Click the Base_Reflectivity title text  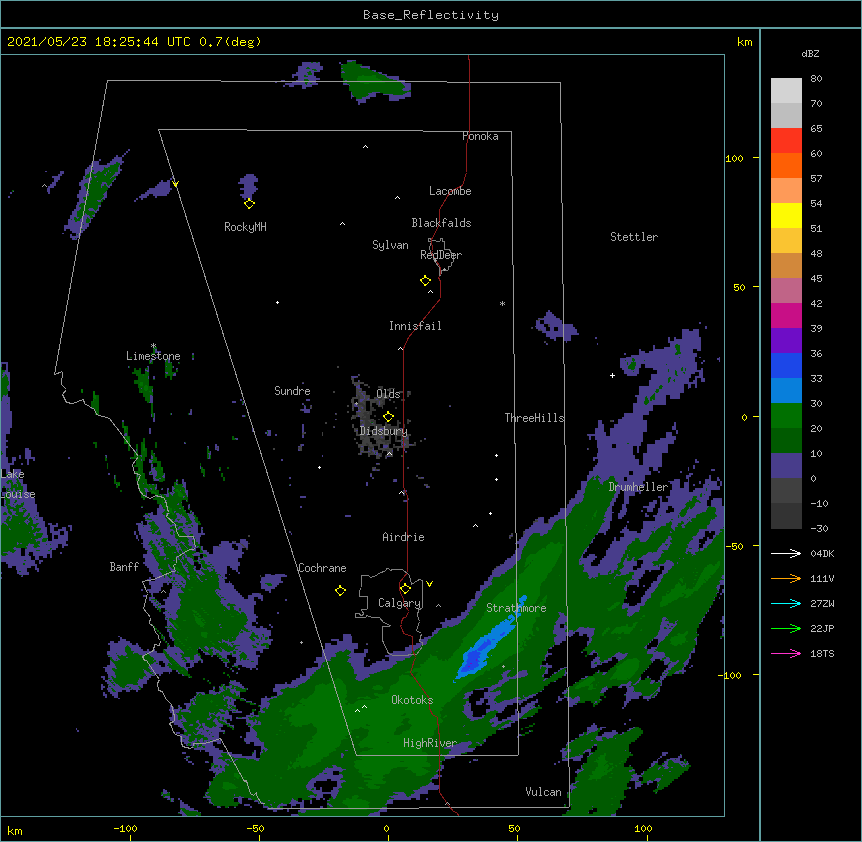click(x=431, y=15)
